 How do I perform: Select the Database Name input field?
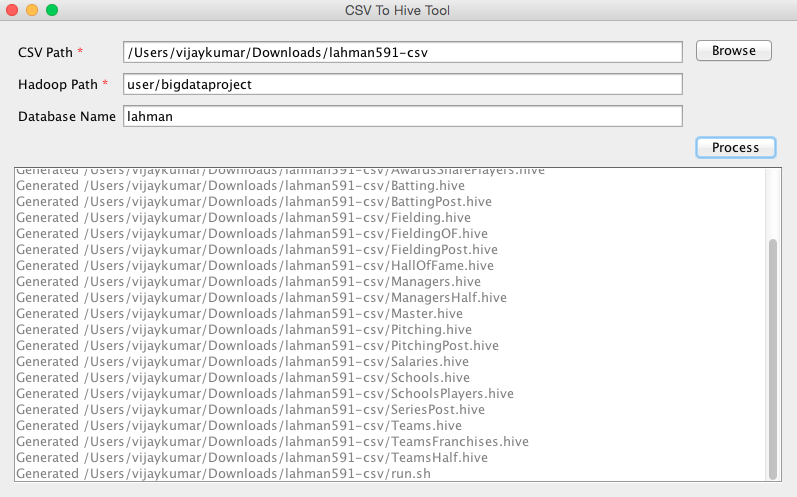pos(402,117)
